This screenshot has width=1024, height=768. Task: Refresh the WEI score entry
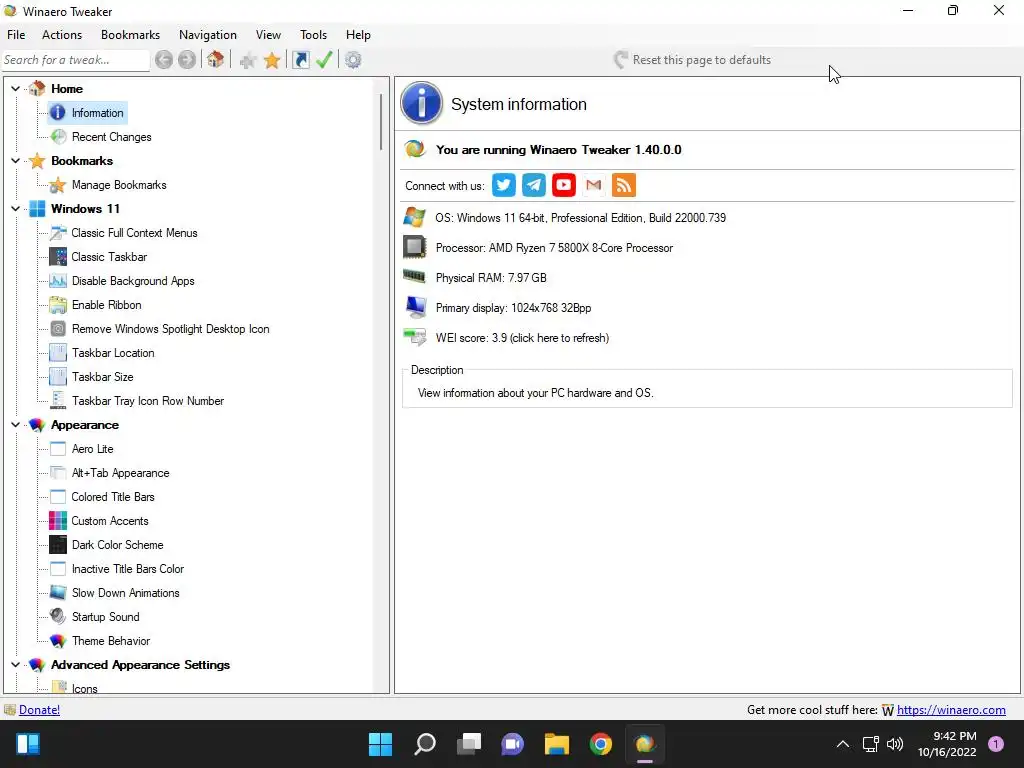[x=522, y=338]
